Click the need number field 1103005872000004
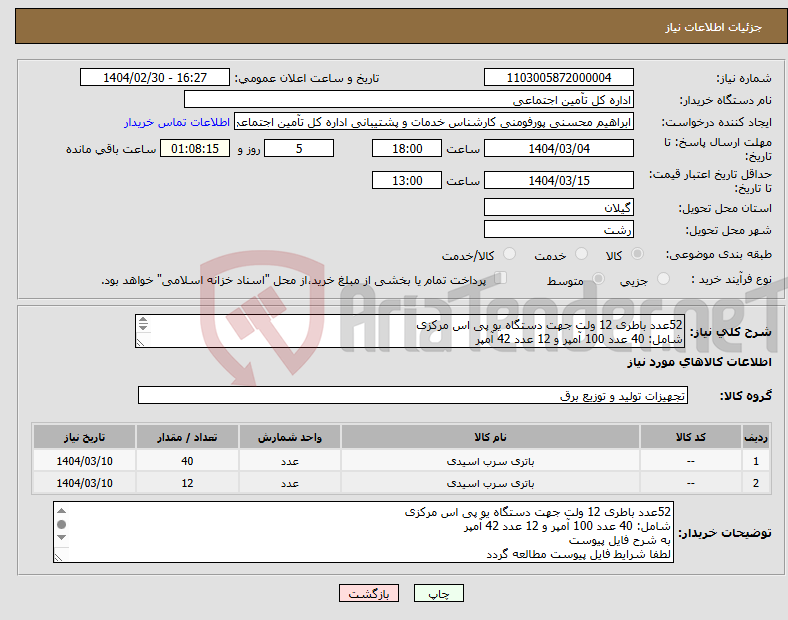This screenshot has width=788, height=620. [x=558, y=77]
